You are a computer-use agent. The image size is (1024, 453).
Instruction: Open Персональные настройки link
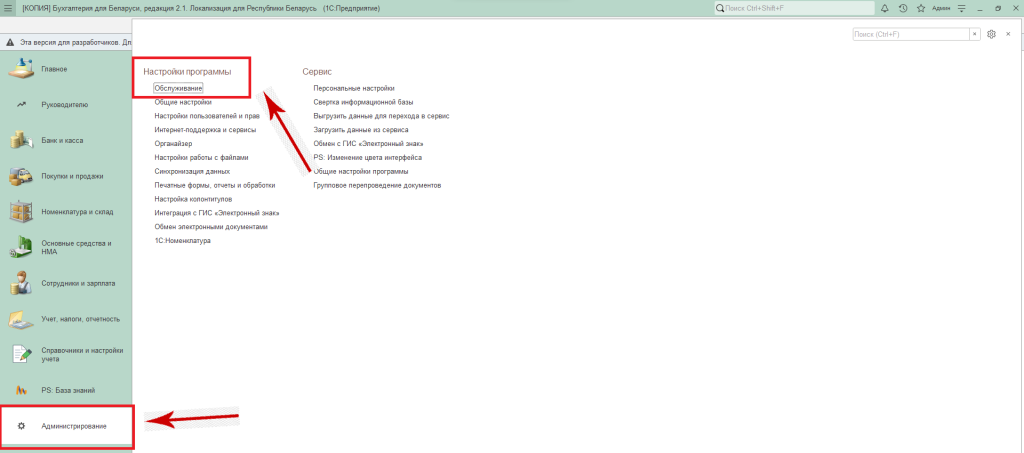pos(353,88)
